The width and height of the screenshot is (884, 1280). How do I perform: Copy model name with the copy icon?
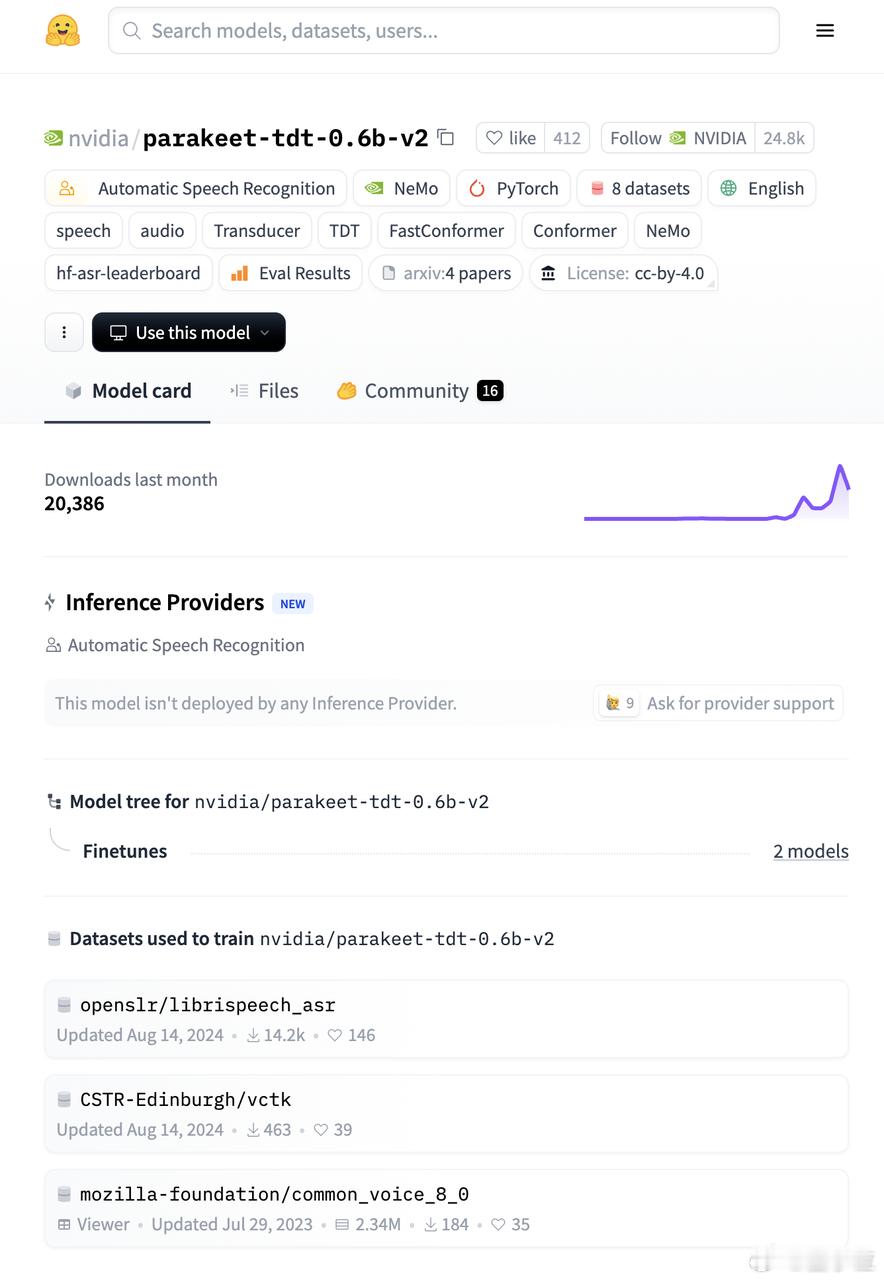point(446,138)
